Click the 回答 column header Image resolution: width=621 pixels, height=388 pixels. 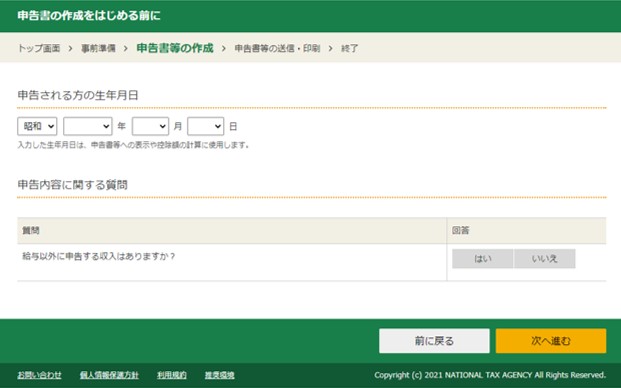(x=461, y=230)
